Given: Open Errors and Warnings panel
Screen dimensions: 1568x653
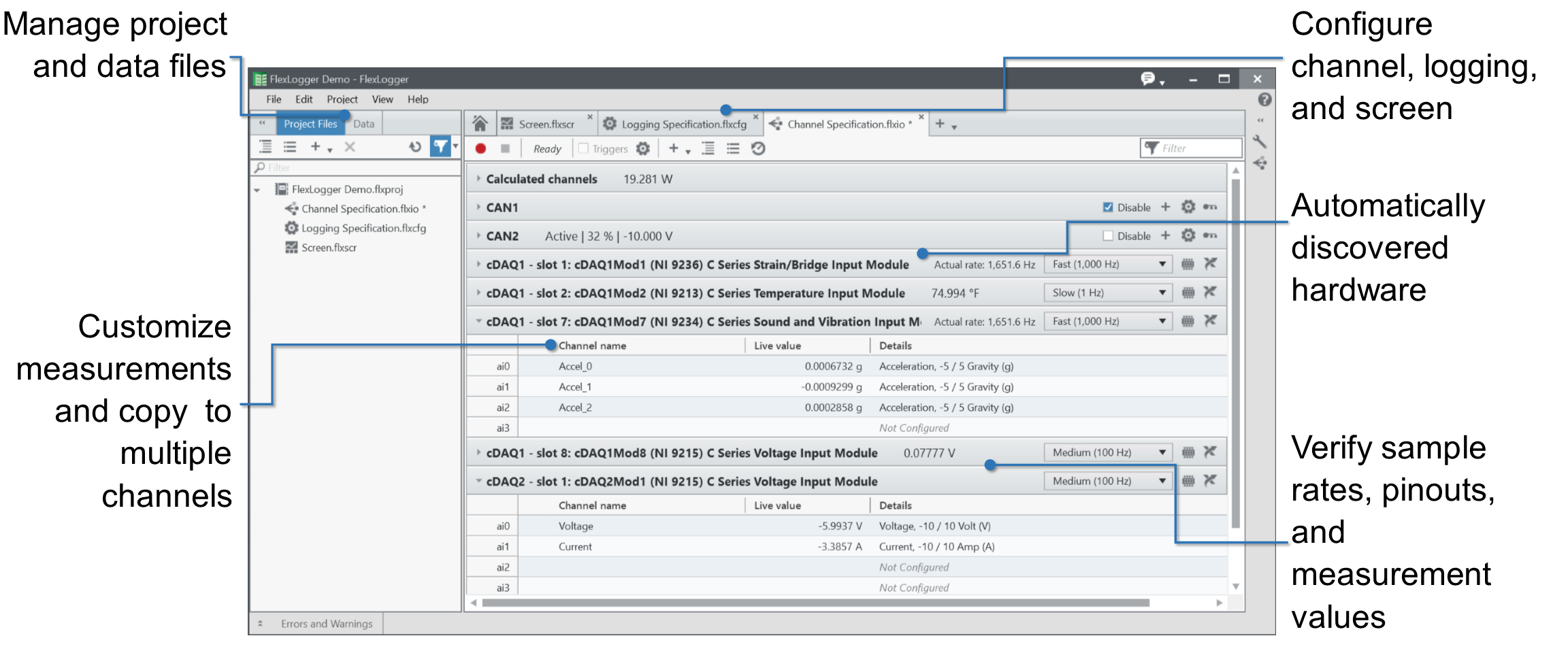Looking at the screenshot, I should coord(326,624).
